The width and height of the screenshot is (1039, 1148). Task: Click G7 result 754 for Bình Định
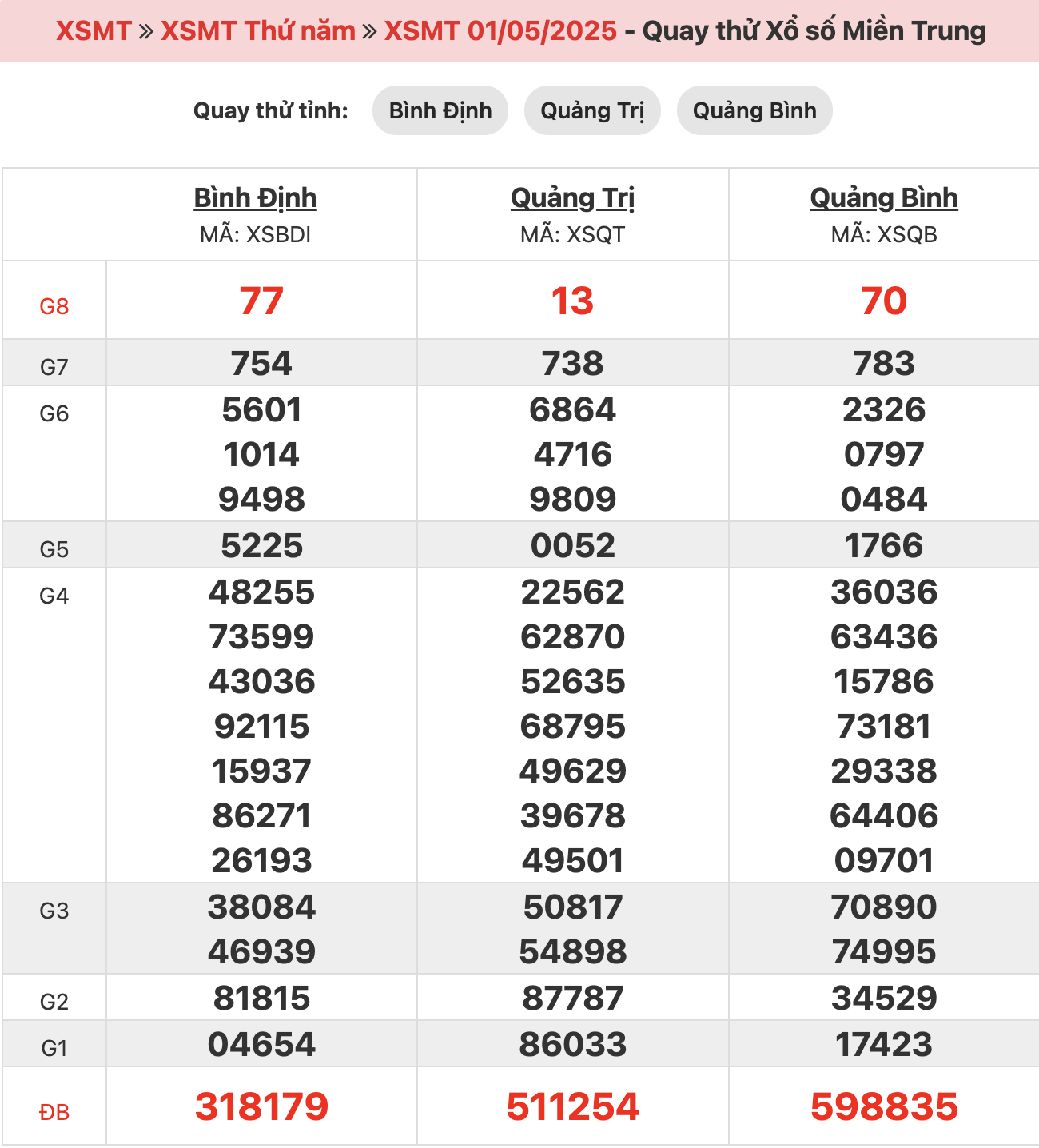click(x=261, y=364)
